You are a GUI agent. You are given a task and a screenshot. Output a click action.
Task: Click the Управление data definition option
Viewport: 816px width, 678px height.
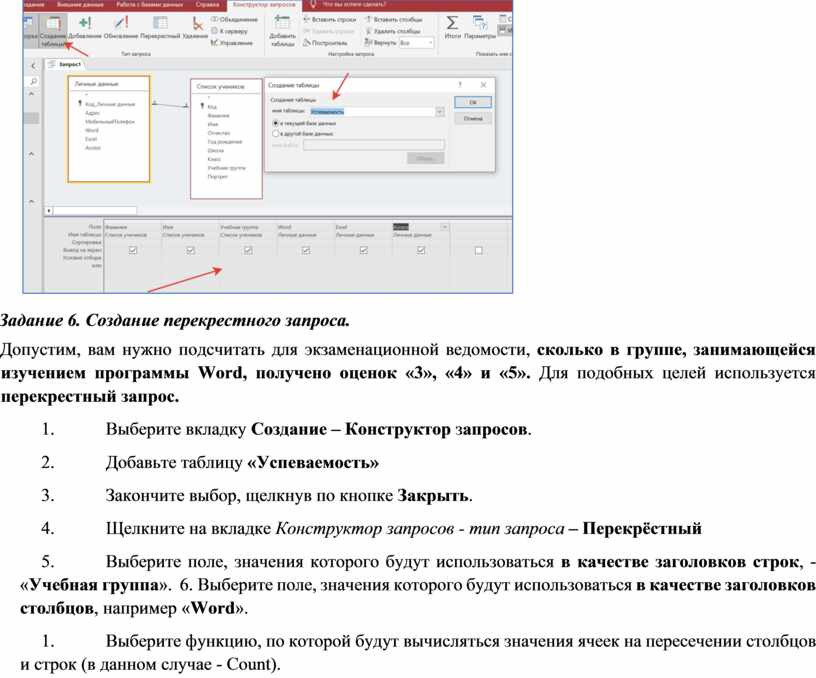232,43
